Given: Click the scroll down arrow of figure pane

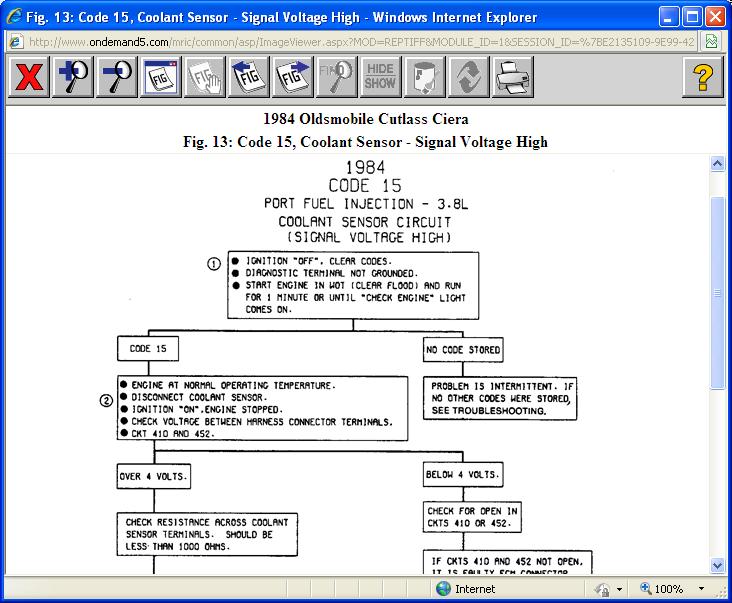Looking at the screenshot, I should click(x=718, y=566).
